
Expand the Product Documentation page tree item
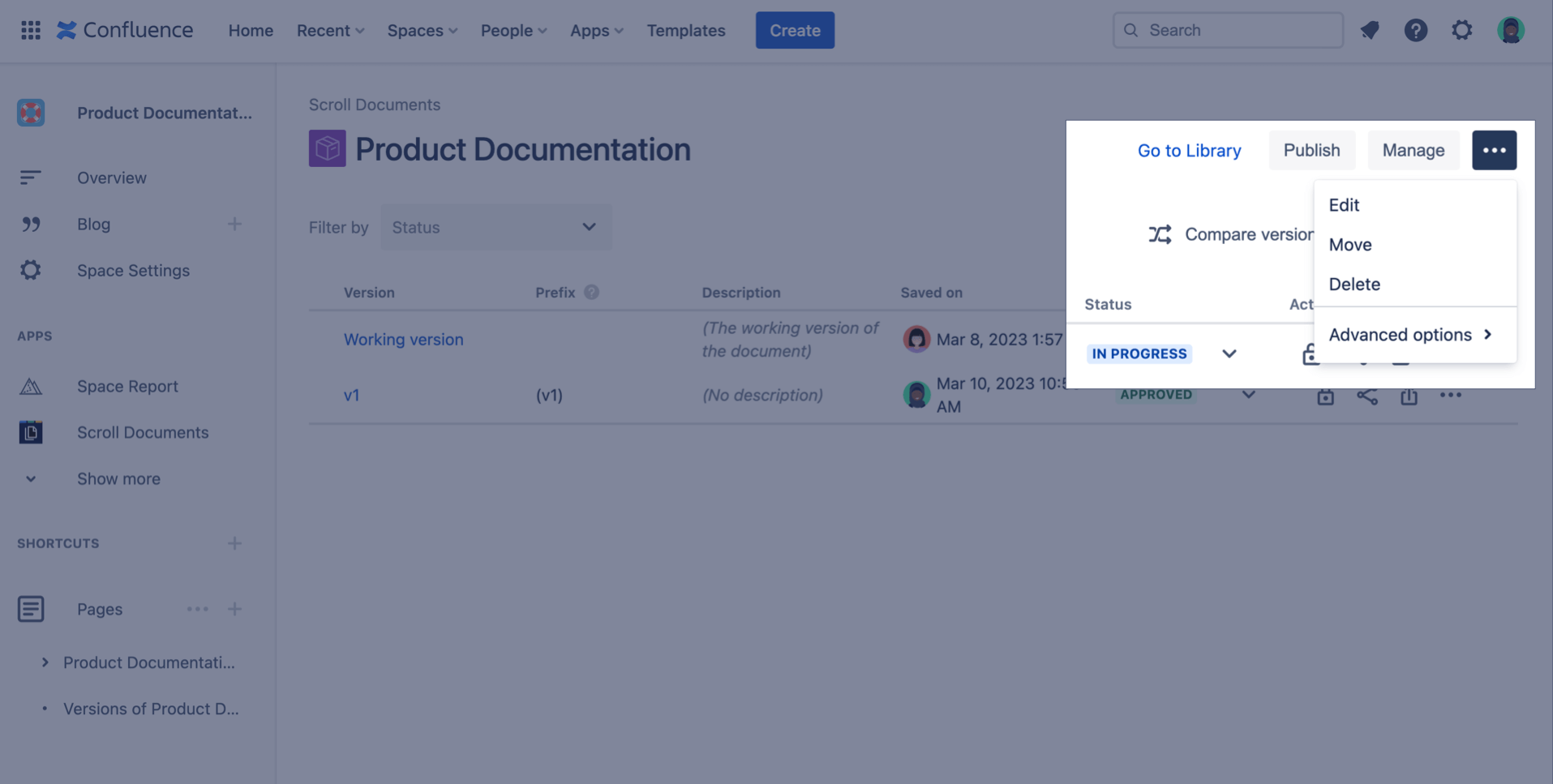click(x=45, y=662)
